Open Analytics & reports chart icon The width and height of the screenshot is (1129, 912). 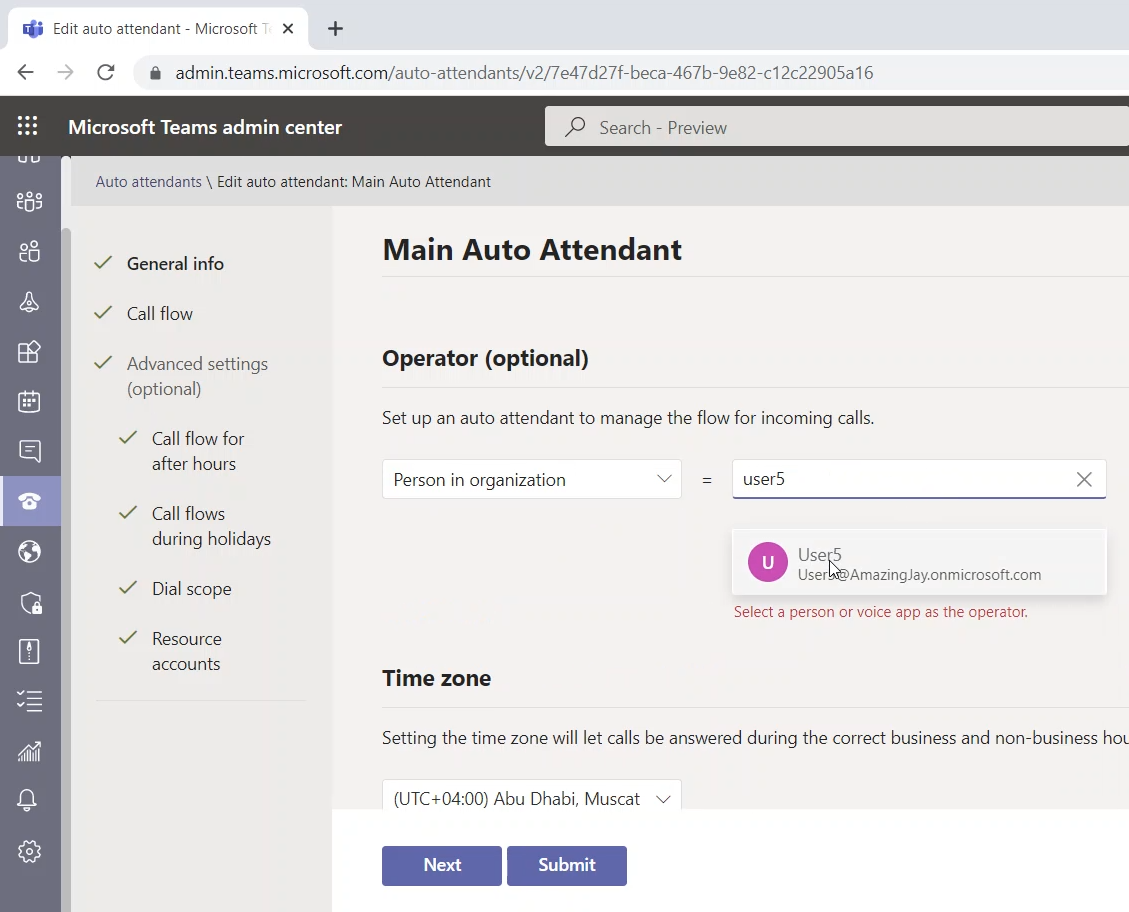pos(29,751)
